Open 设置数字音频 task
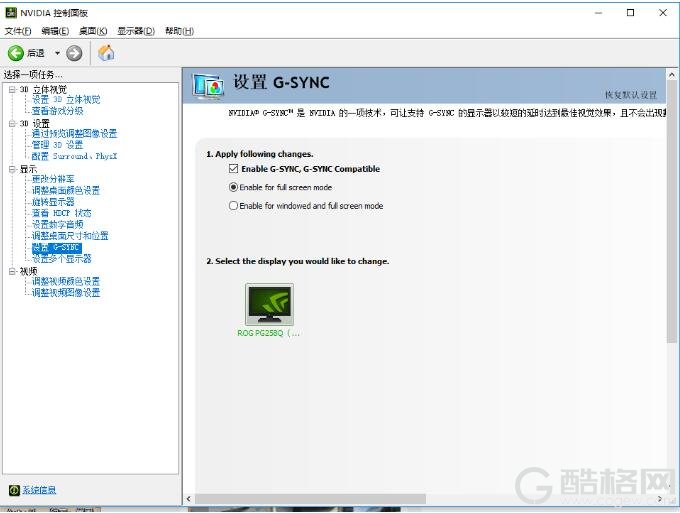This screenshot has height=513, width=680. click(x=57, y=224)
